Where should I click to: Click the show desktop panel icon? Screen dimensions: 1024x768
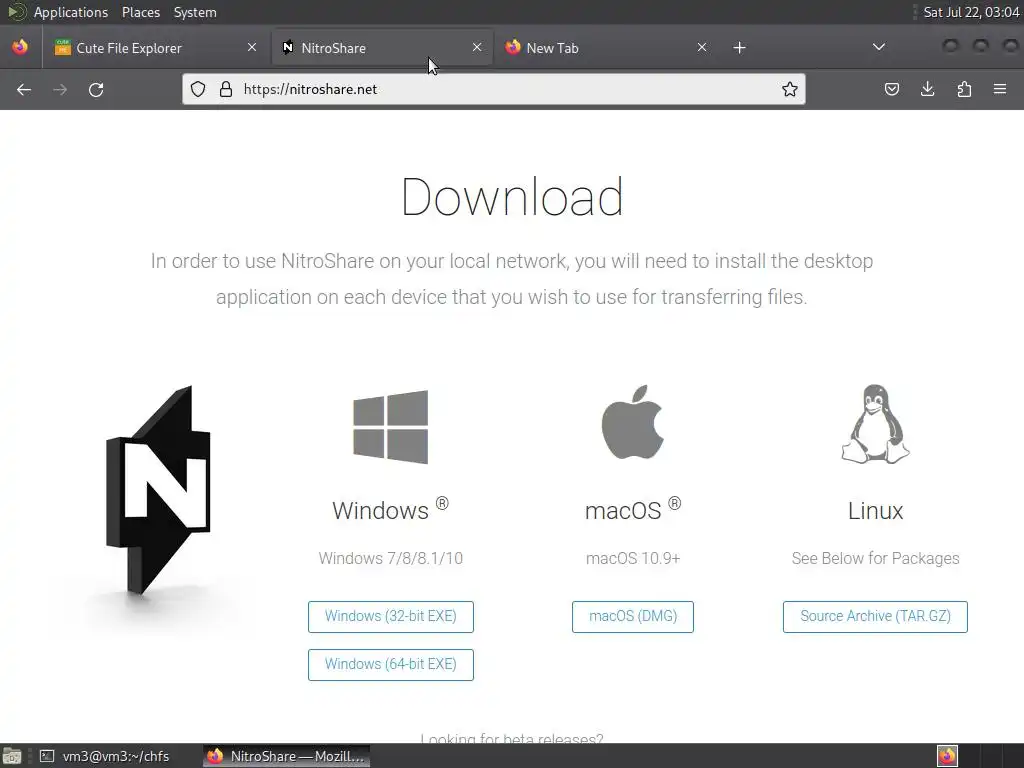12,756
